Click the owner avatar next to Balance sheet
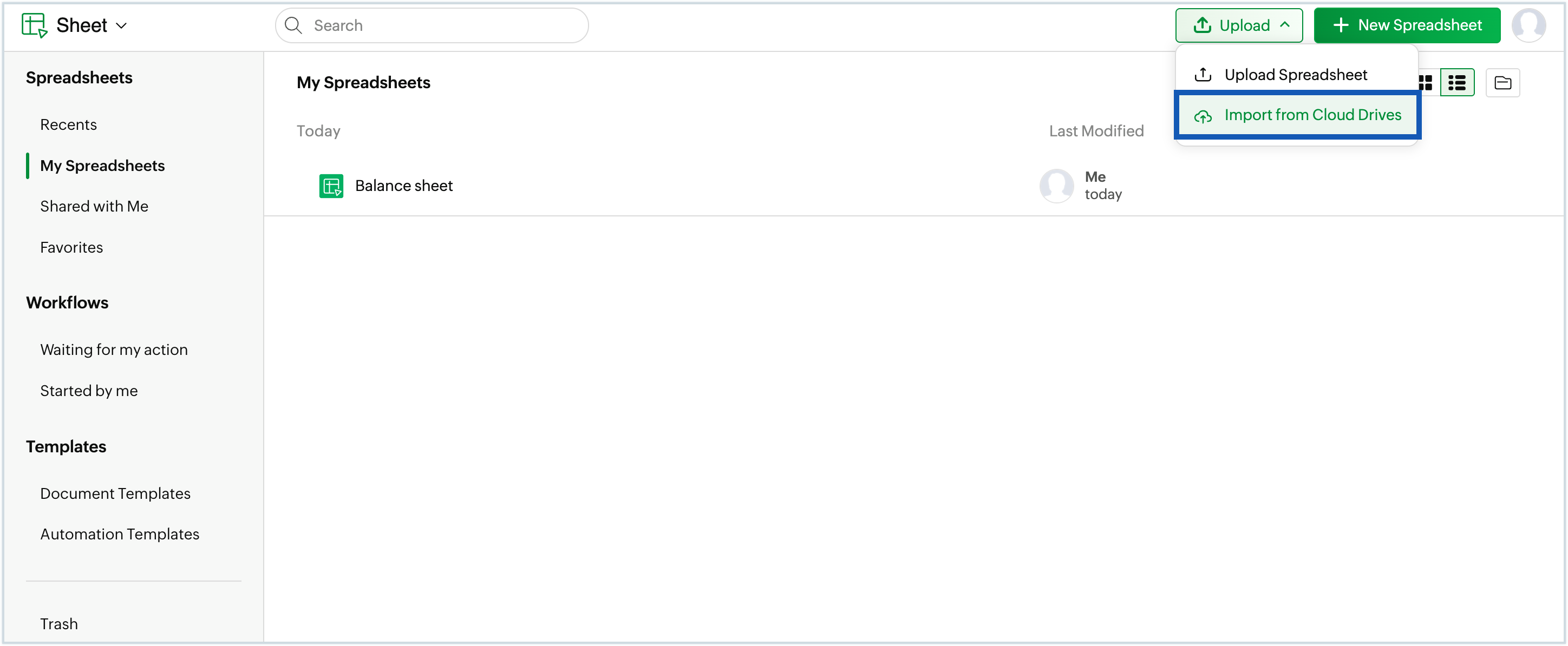The height and width of the screenshot is (646, 1568). coord(1056,186)
